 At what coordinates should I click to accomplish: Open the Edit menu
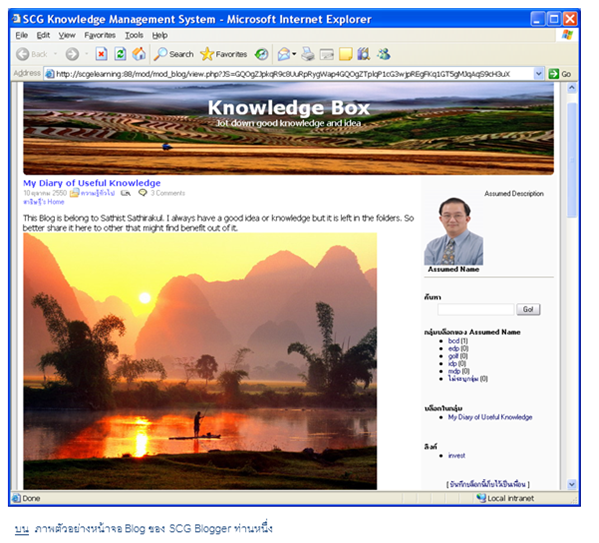point(43,35)
